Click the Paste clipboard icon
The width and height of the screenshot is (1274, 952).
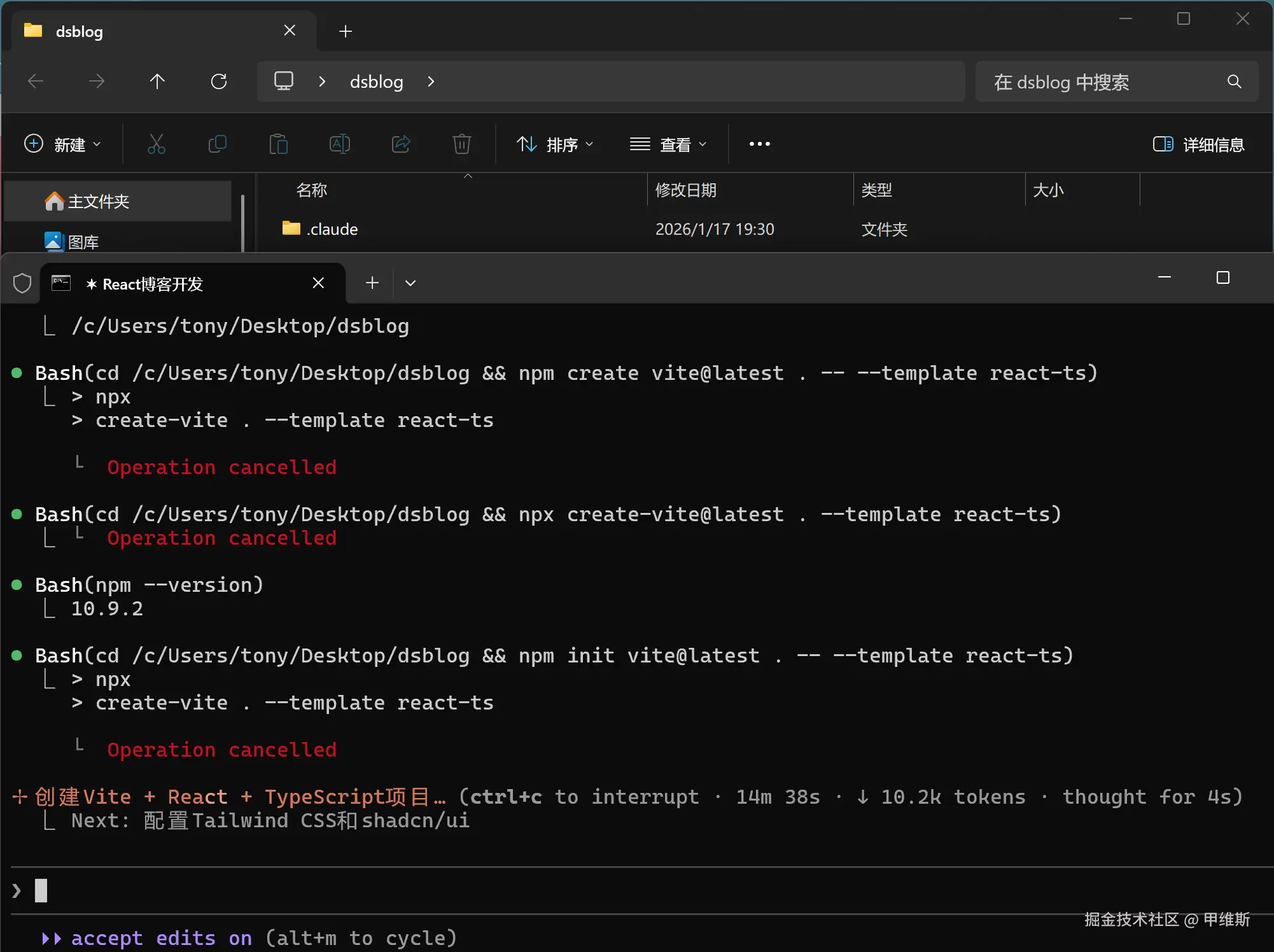[278, 144]
